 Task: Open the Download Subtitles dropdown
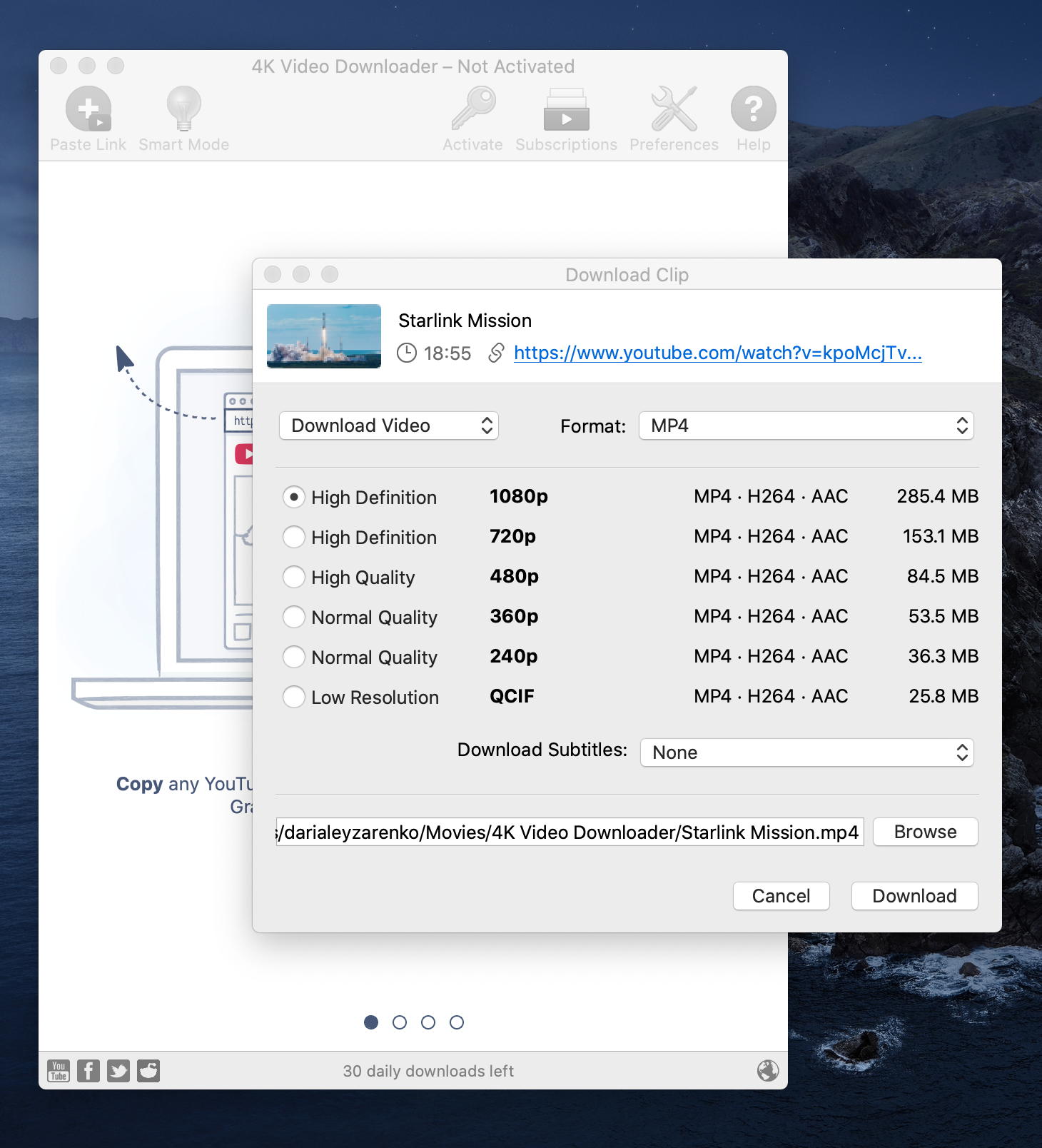807,752
